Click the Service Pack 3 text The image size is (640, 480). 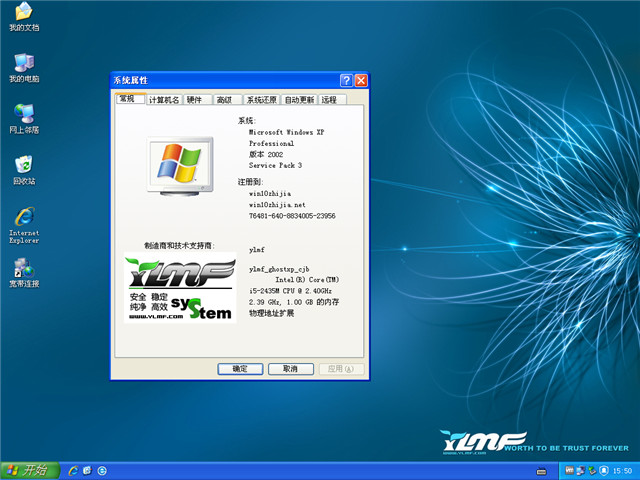point(276,165)
